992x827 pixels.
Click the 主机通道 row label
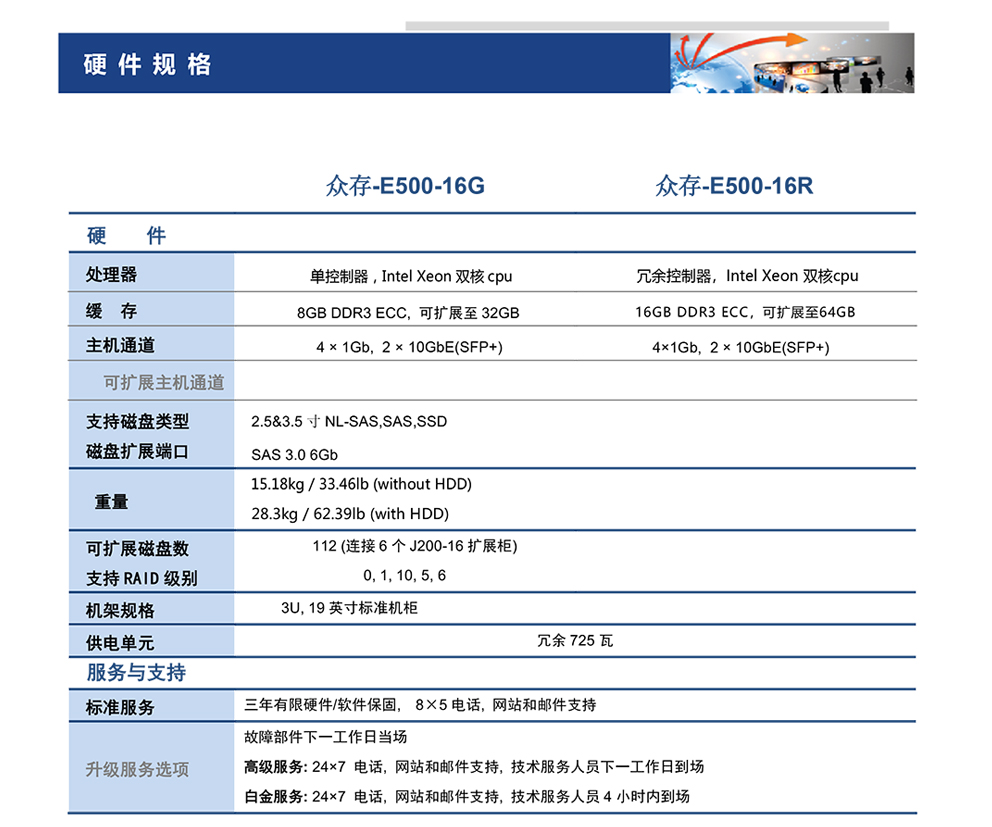pos(120,345)
